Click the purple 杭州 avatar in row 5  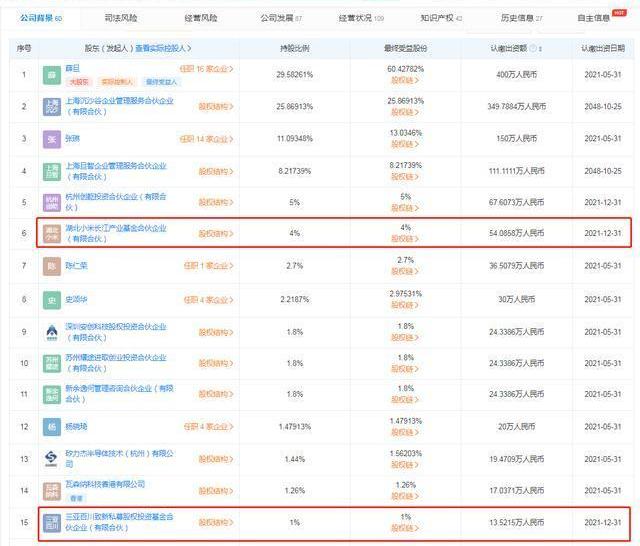tap(52, 202)
